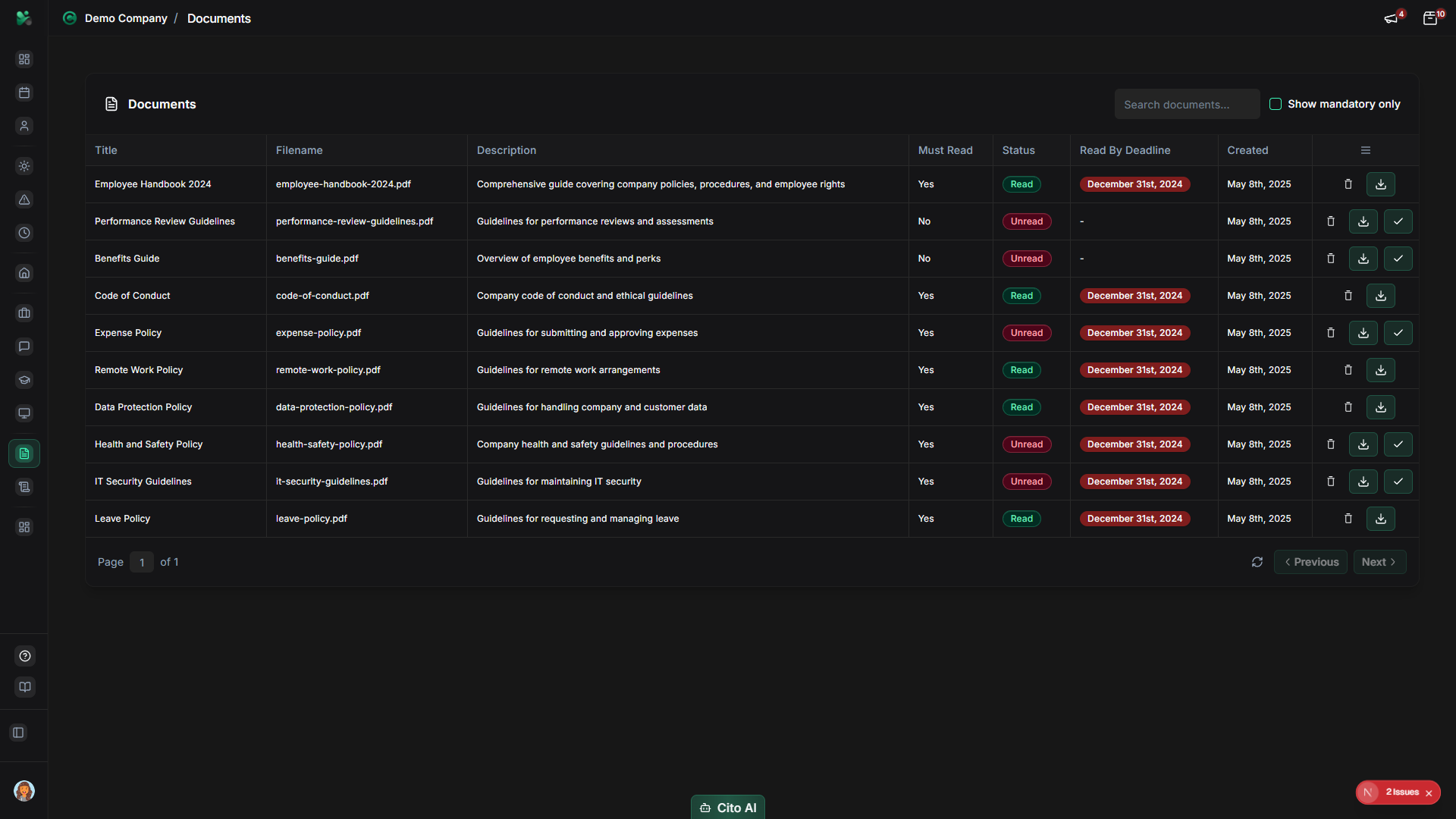Sort by the Status column header
This screenshot has height=819, width=1456.
pyautogui.click(x=1018, y=150)
